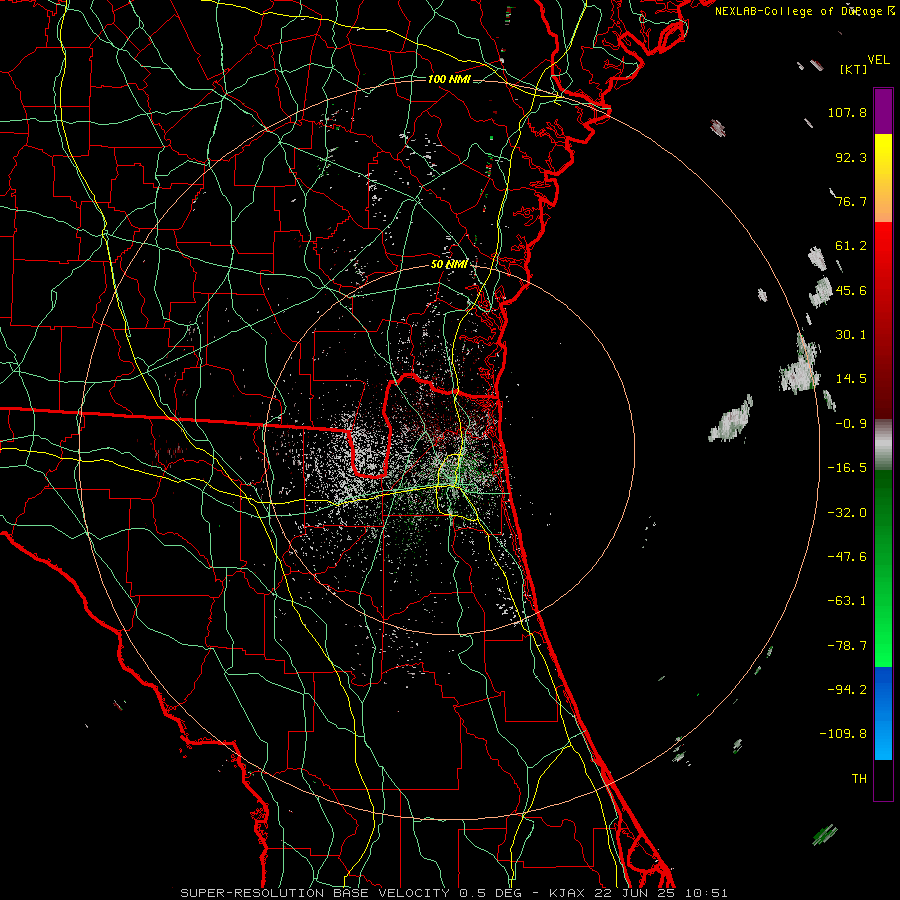Click the 100 NMI range ring label

click(449, 79)
